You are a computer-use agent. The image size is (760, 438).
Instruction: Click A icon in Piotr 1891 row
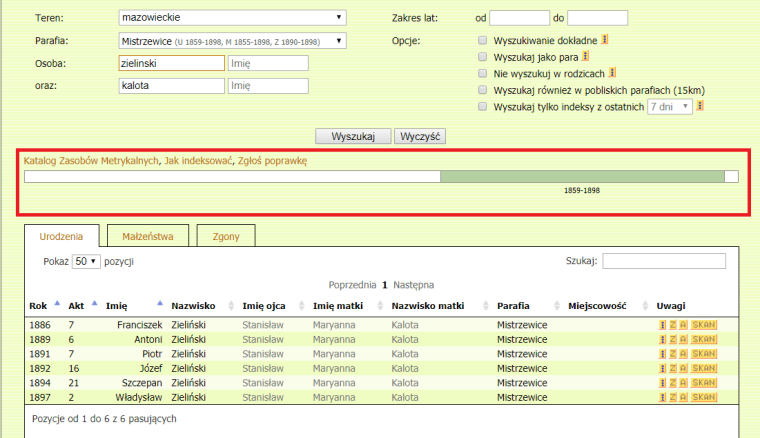[x=683, y=354]
